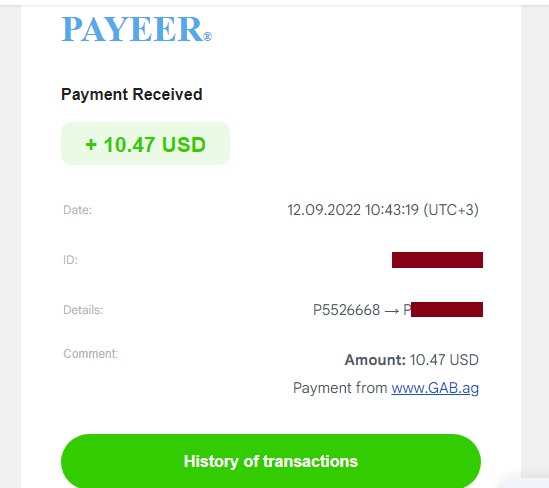Click the (UTC+3) timezone text

451,210
